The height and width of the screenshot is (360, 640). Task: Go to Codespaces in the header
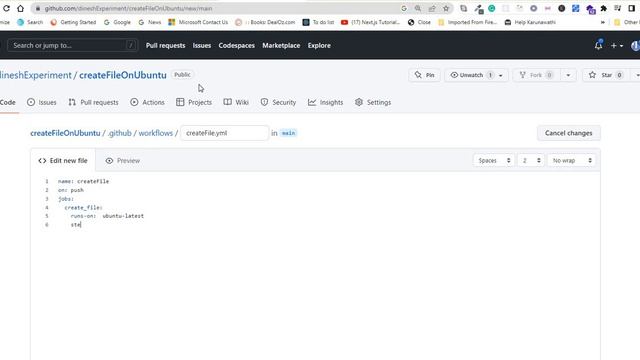coord(236,45)
